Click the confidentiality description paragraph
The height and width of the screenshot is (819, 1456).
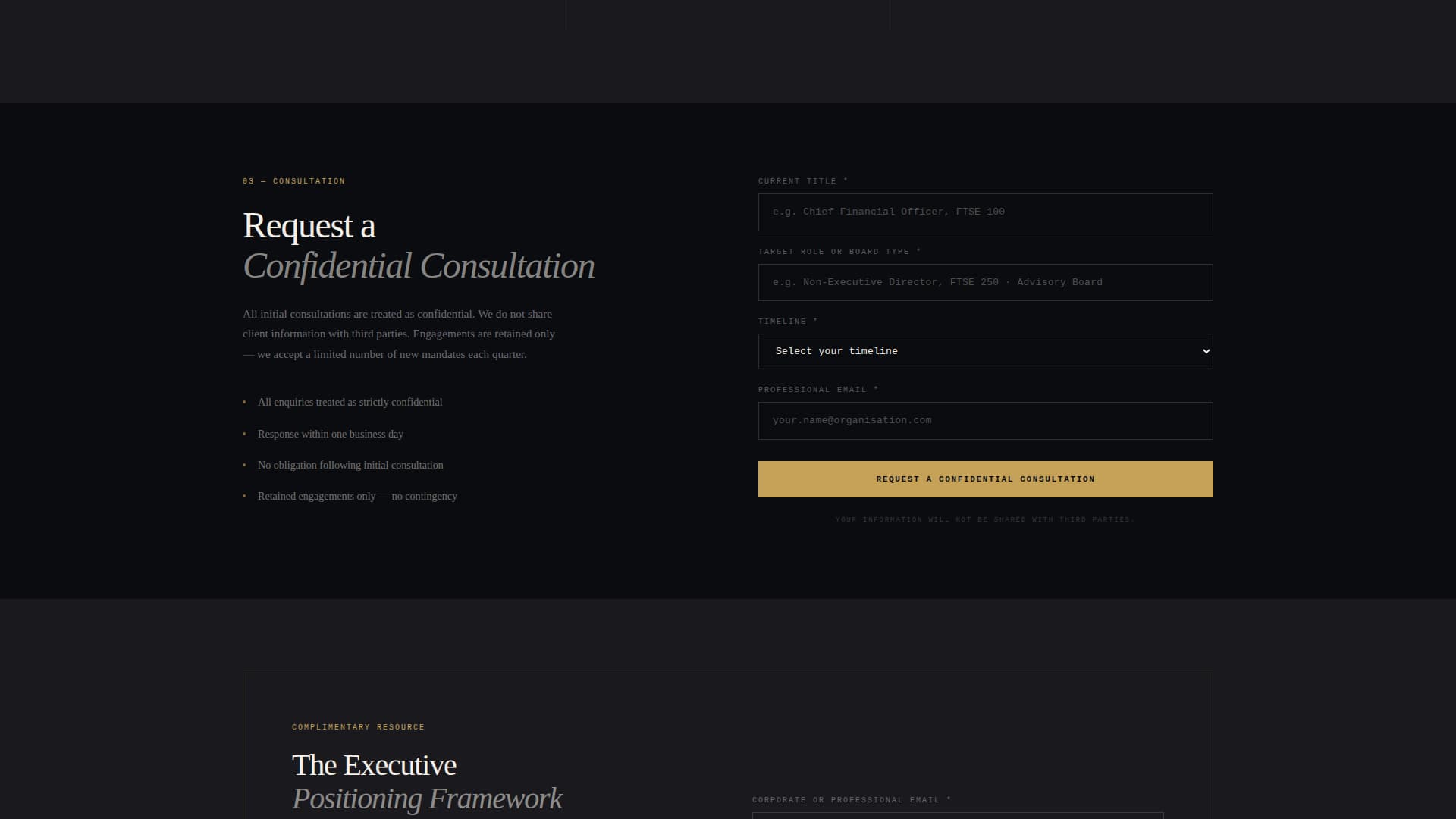[x=399, y=334]
